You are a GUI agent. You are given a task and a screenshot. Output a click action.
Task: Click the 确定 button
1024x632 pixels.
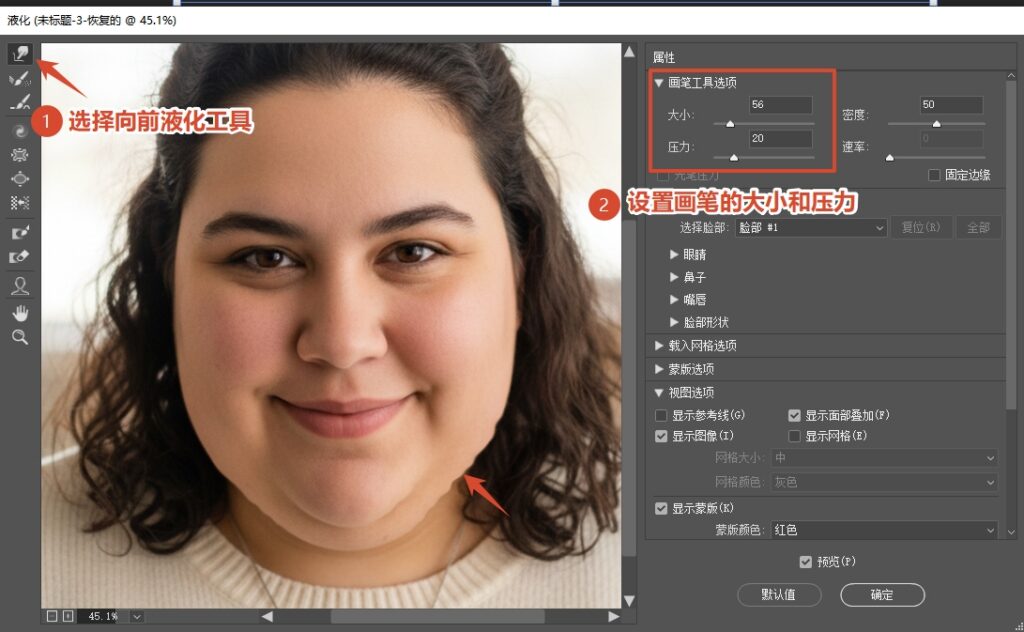882,595
